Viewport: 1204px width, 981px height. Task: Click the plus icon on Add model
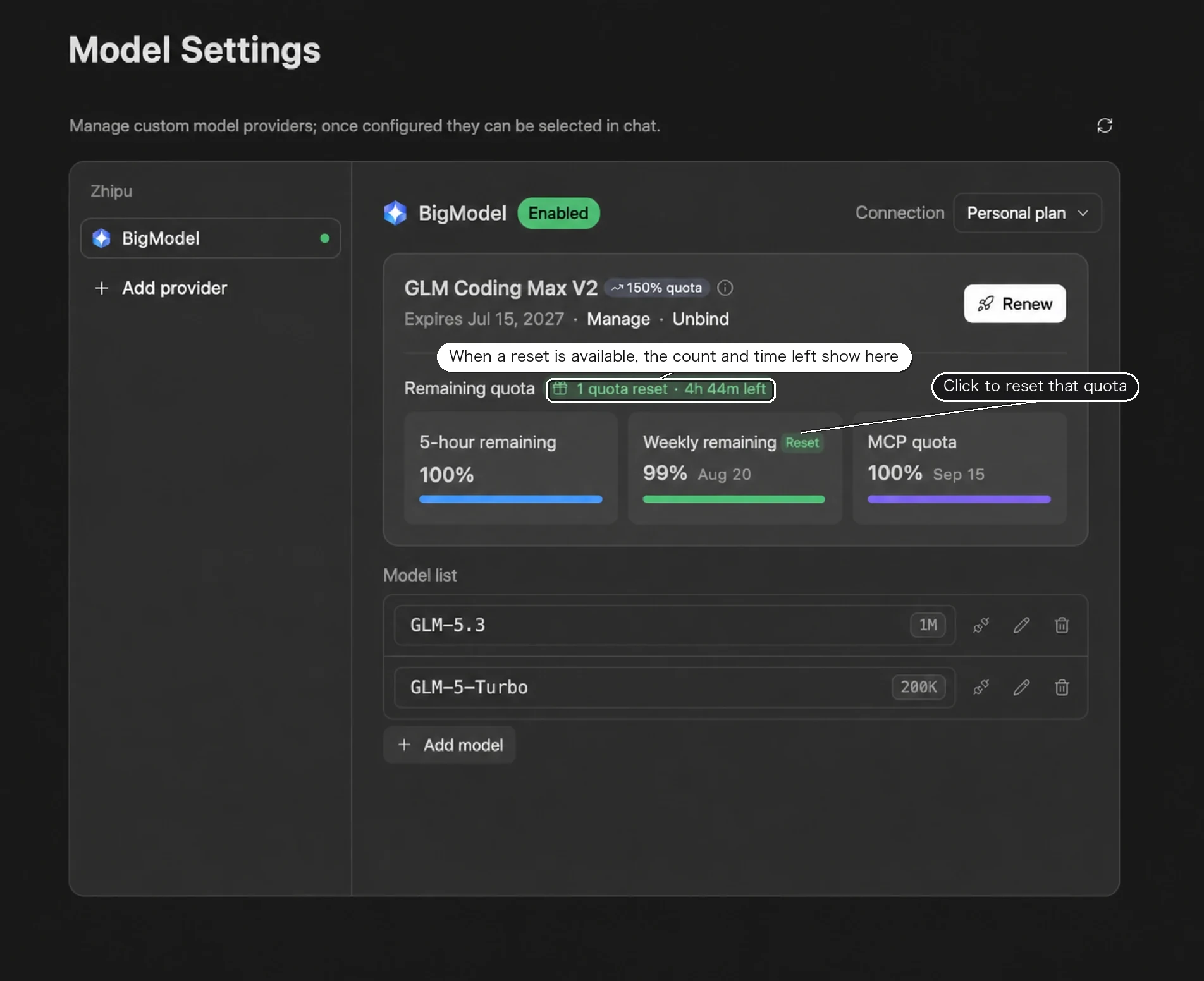[405, 745]
